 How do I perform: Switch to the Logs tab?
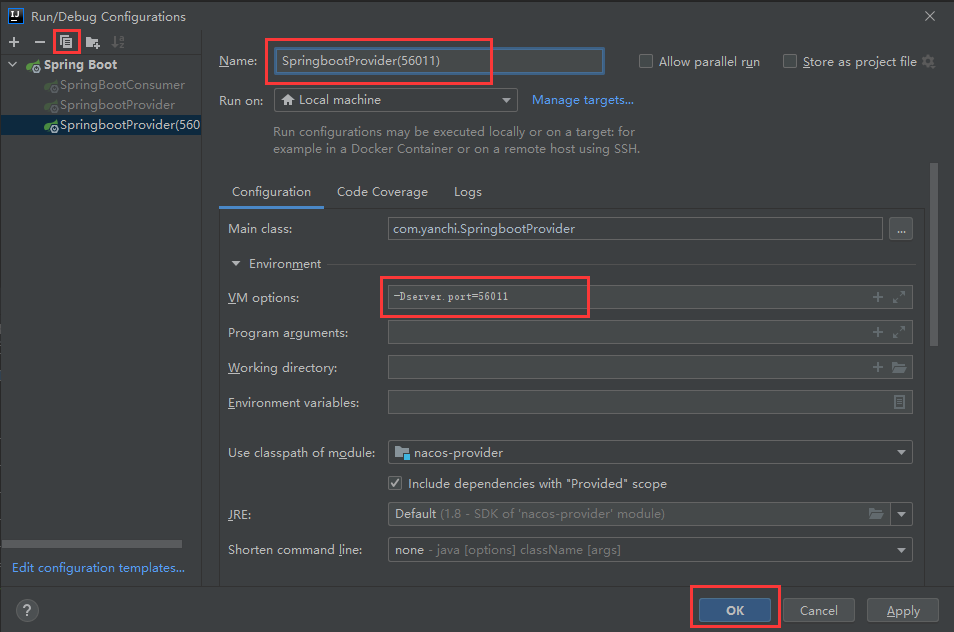tap(468, 192)
